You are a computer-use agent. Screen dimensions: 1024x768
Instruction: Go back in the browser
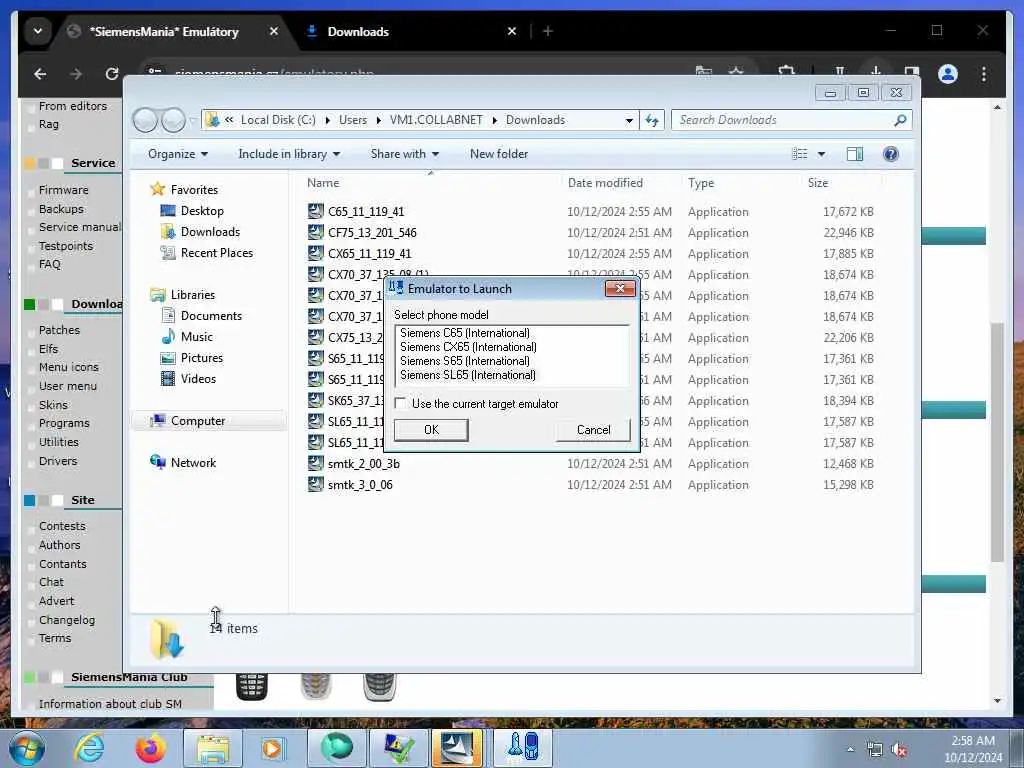pos(40,74)
